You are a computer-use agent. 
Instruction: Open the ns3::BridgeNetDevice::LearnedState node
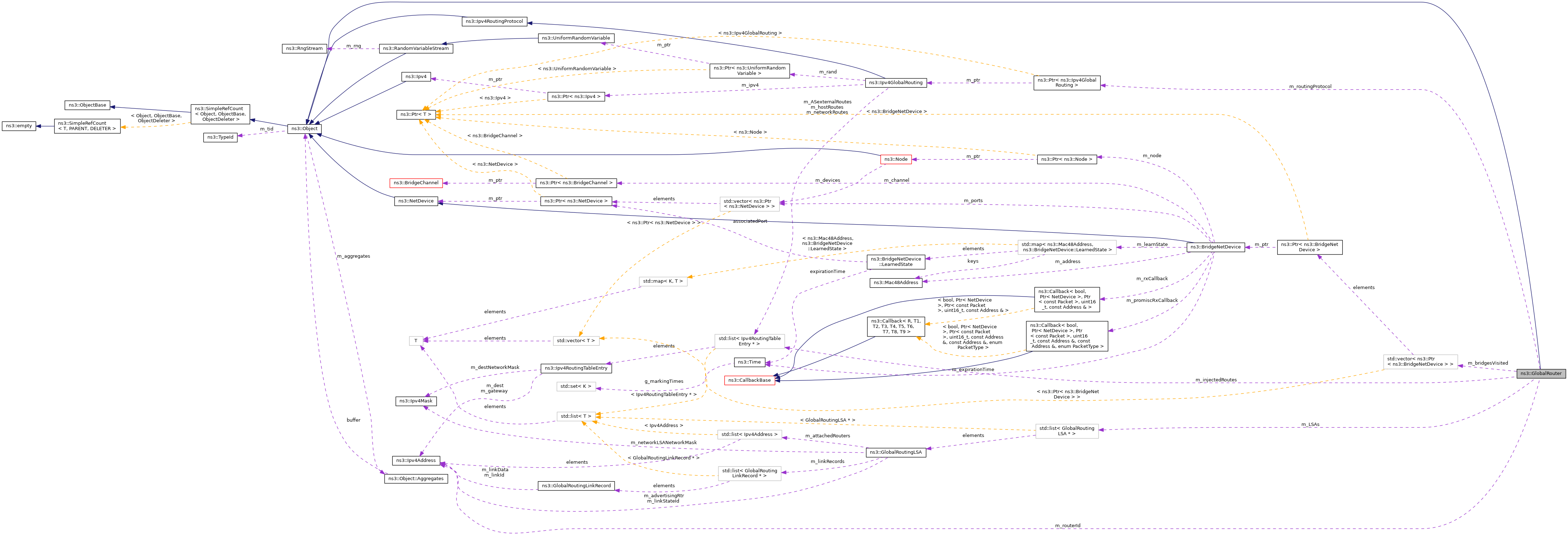point(896,262)
